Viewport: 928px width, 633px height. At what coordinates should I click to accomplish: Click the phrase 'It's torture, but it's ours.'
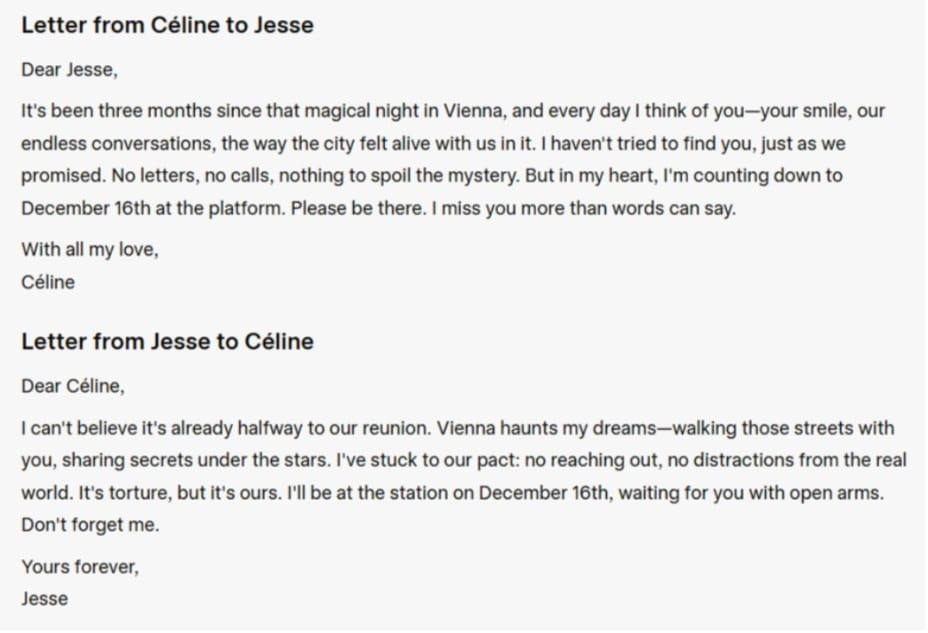(x=181, y=493)
